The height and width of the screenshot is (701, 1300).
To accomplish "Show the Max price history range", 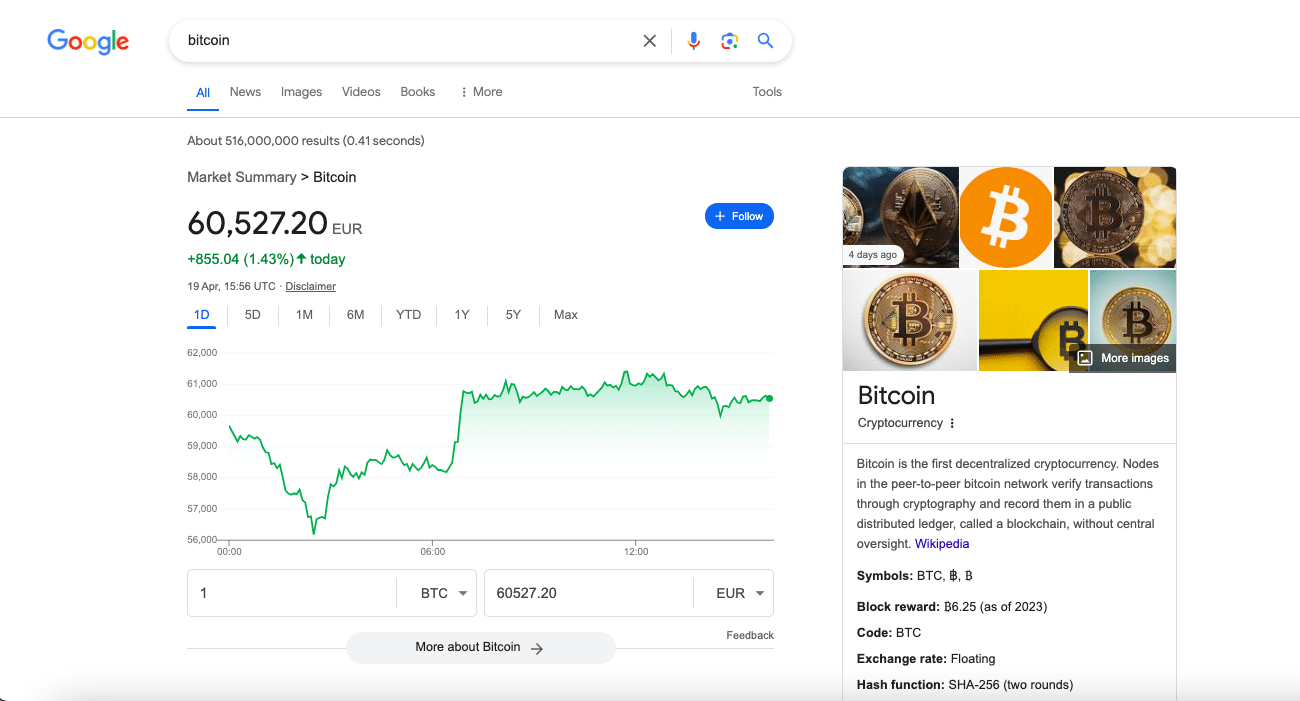I will tap(566, 315).
